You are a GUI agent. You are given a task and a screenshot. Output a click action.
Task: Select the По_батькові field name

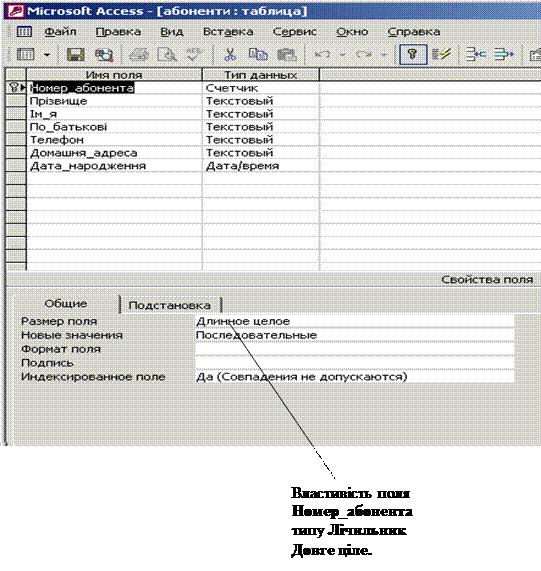(x=114, y=127)
